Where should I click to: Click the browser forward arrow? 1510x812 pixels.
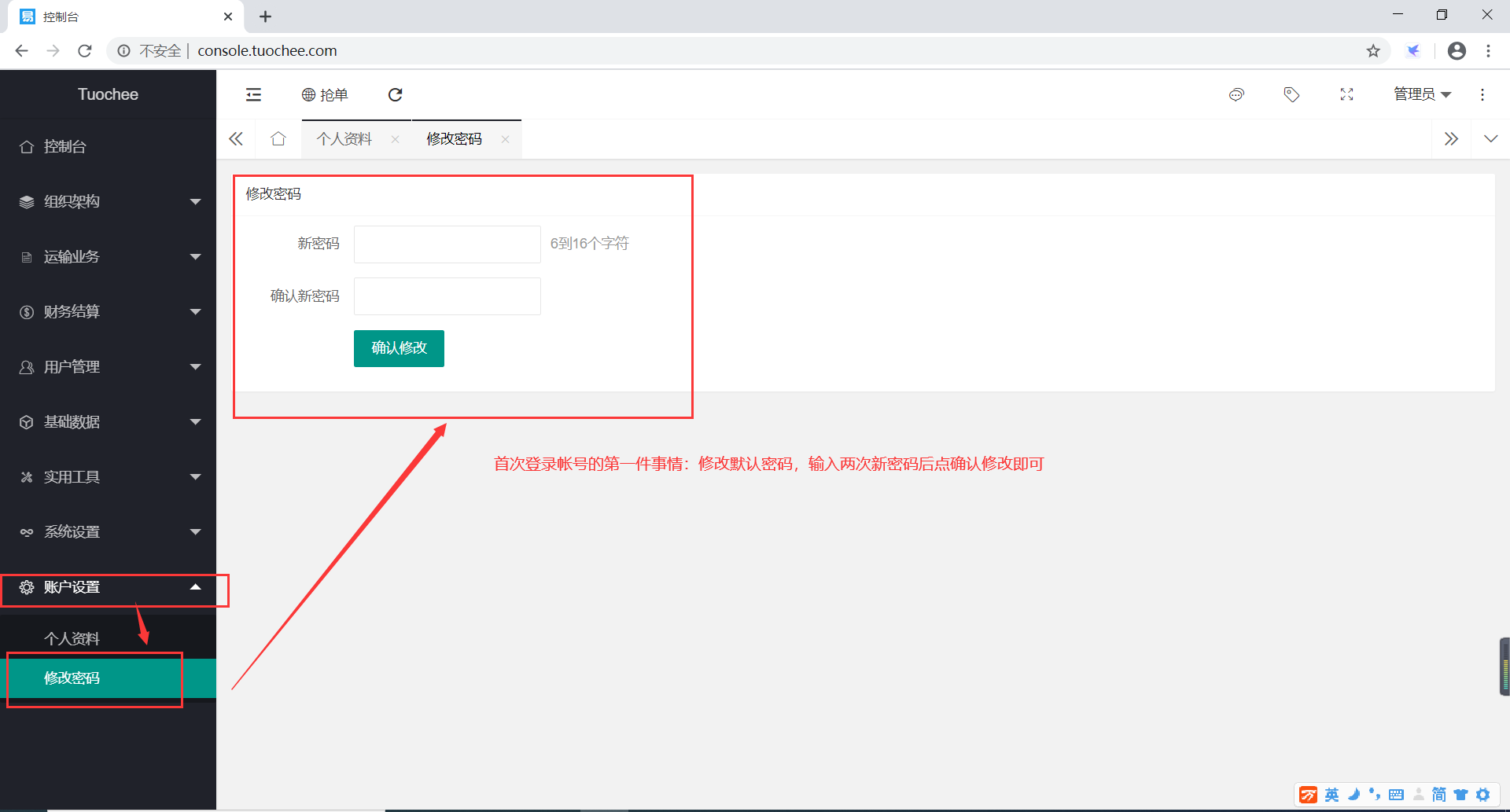point(53,51)
